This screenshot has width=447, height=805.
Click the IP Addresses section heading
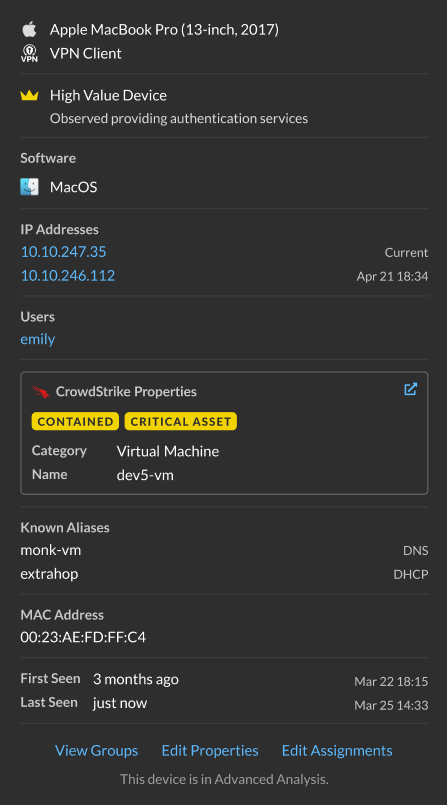[60, 229]
